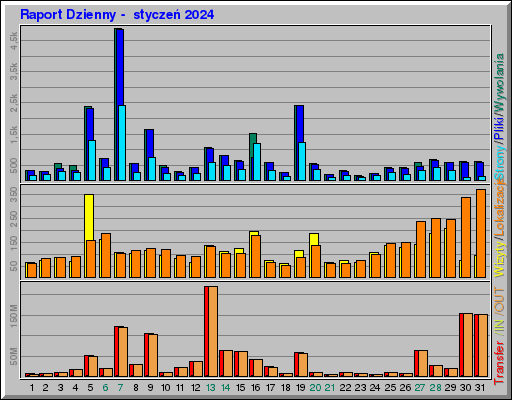Image resolution: width=512 pixels, height=400 pixels.
Task: Click the title 'Raport Dzienny - styczeń 2024'
Action: 117,15
